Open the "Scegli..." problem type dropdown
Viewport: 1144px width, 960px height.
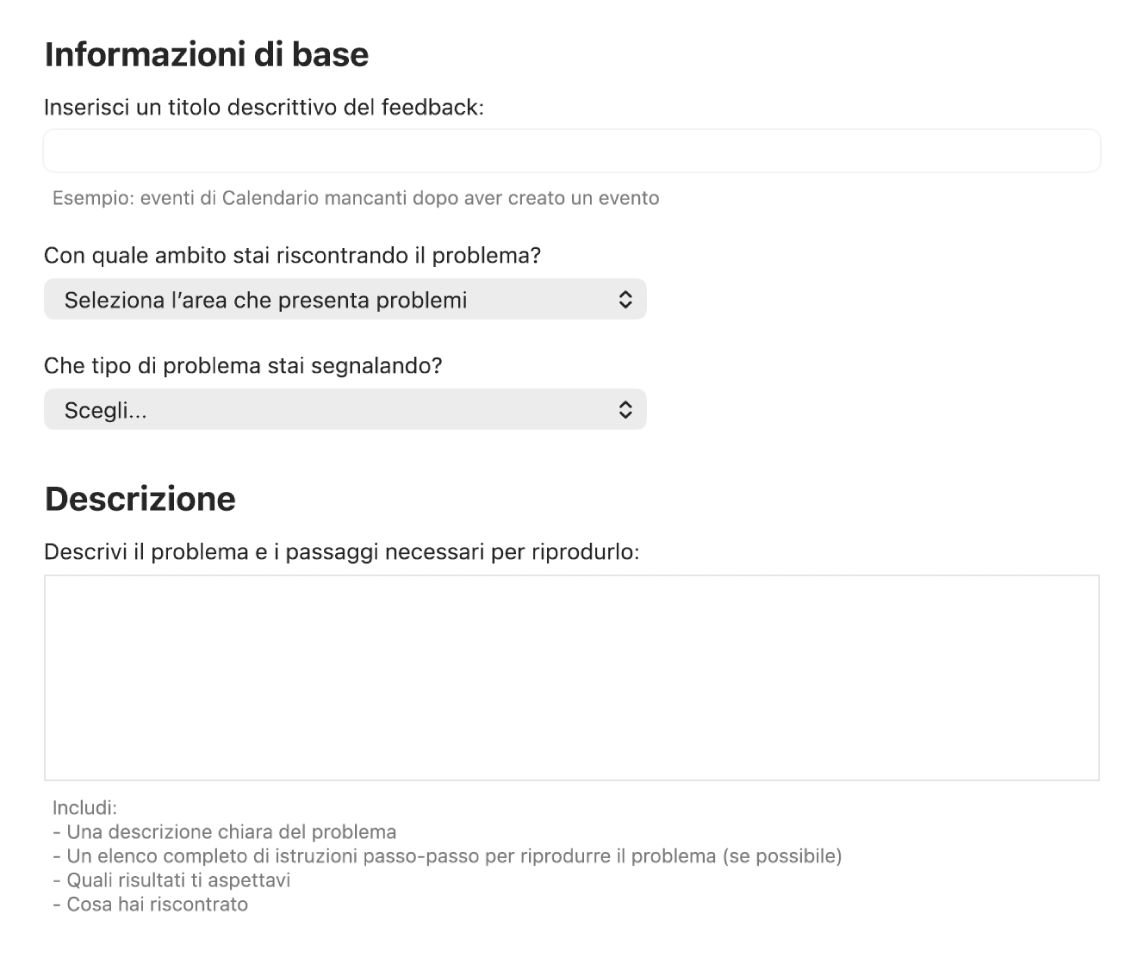click(344, 409)
